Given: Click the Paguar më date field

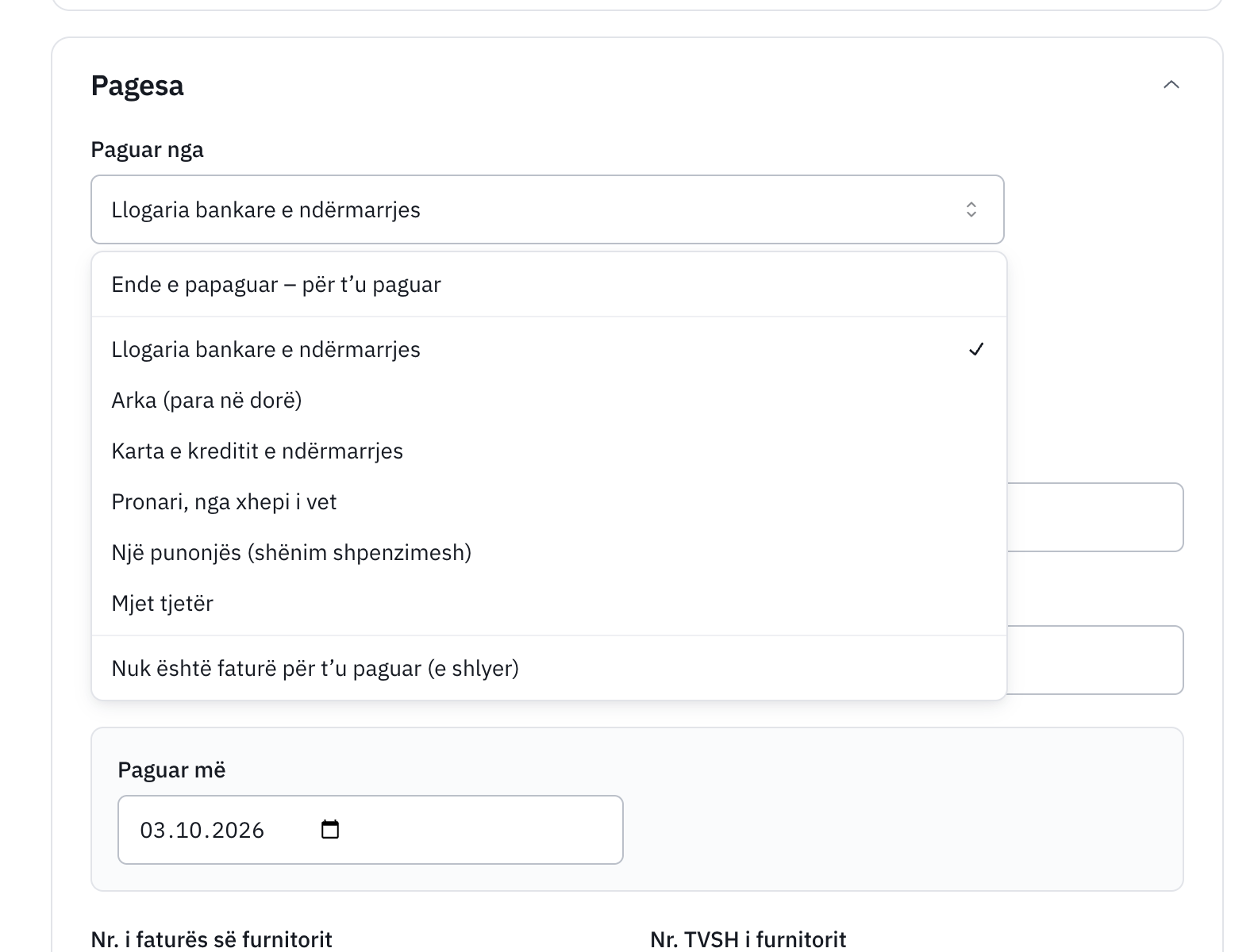Looking at the screenshot, I should tap(371, 830).
